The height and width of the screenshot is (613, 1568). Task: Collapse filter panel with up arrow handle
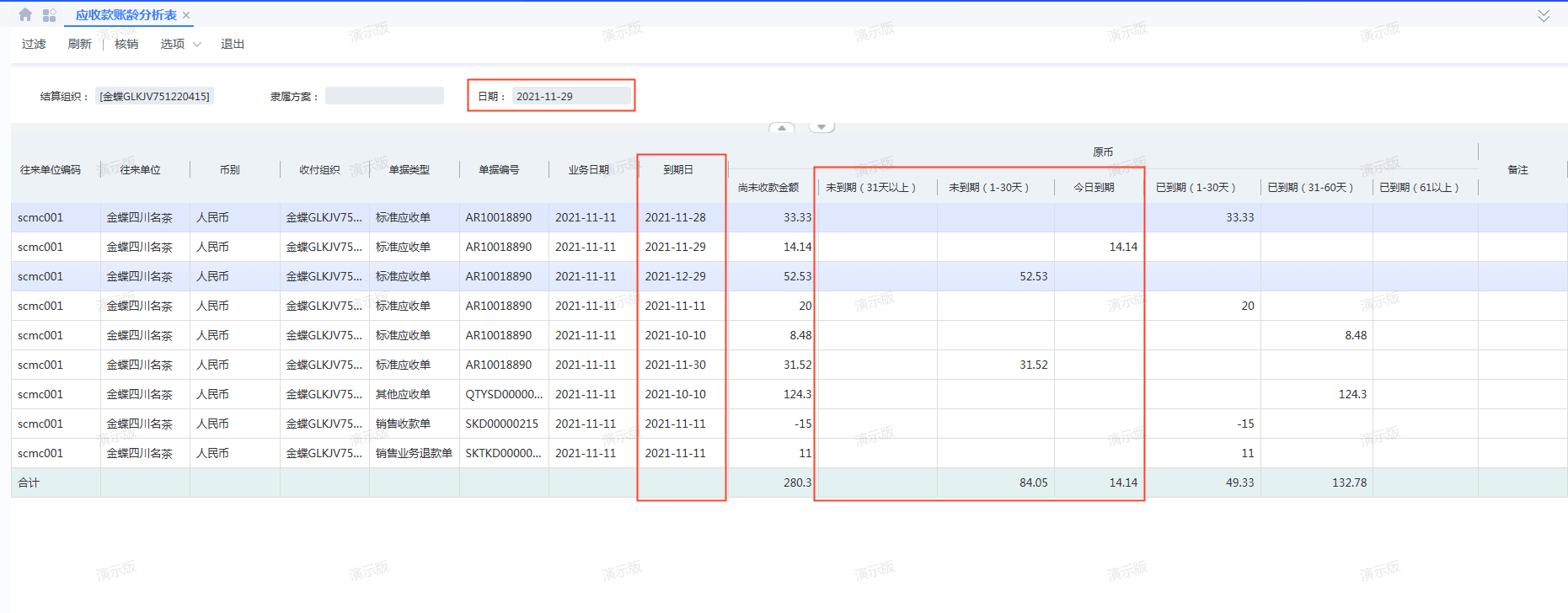click(781, 128)
